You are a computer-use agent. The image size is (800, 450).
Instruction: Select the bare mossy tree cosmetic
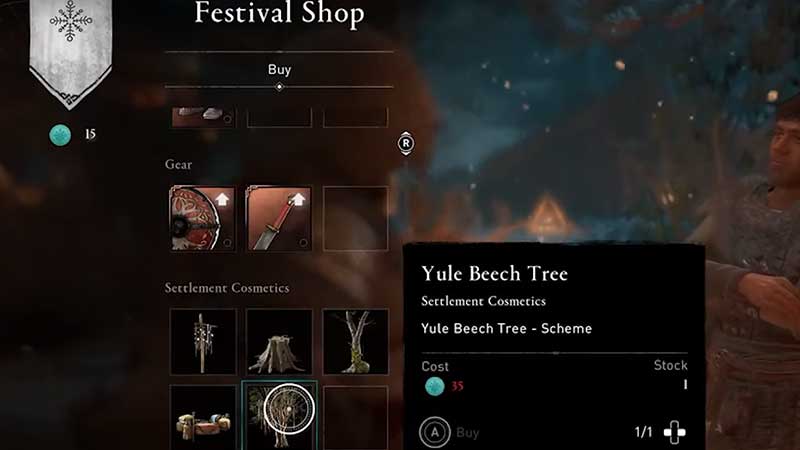[356, 342]
